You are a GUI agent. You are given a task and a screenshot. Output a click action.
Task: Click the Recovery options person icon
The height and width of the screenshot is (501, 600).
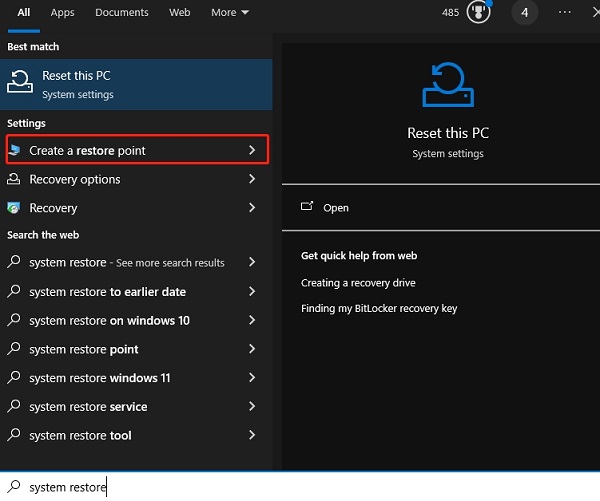click(x=13, y=179)
